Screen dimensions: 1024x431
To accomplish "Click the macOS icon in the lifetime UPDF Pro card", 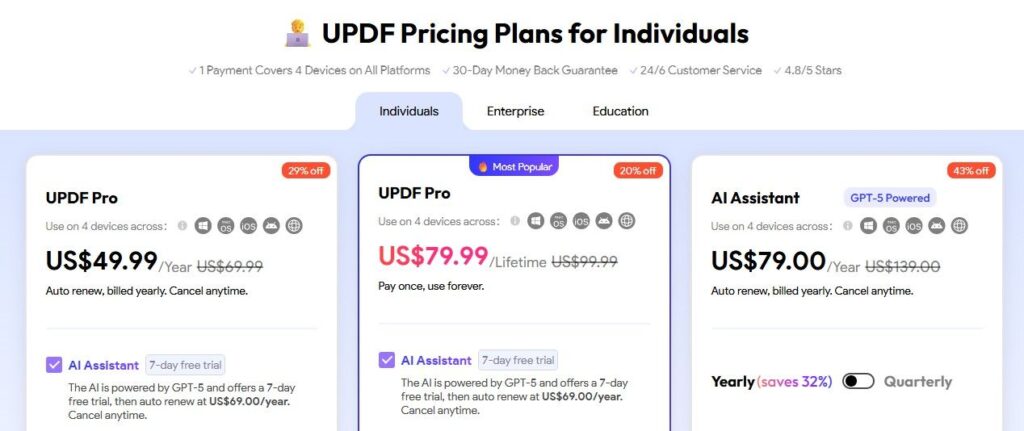I will (x=558, y=221).
